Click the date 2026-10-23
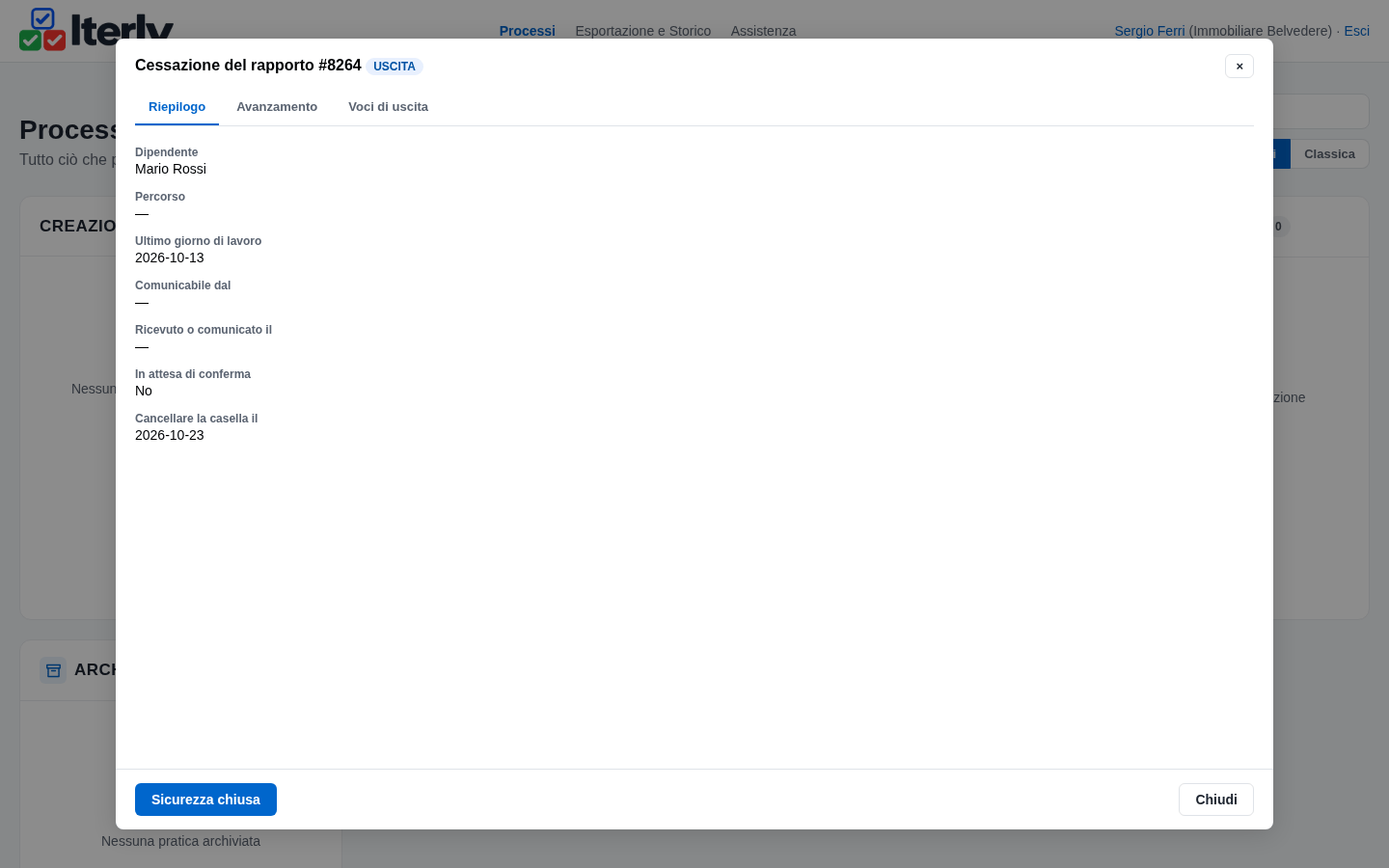Viewport: 1389px width, 868px height. 170,435
